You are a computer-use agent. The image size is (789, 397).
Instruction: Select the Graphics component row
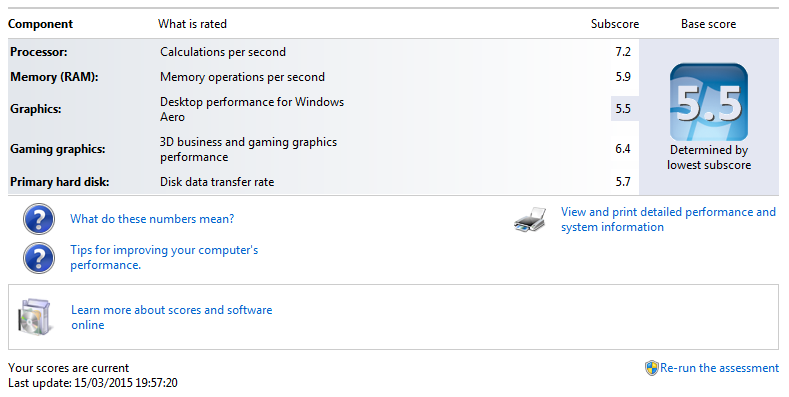pos(324,109)
